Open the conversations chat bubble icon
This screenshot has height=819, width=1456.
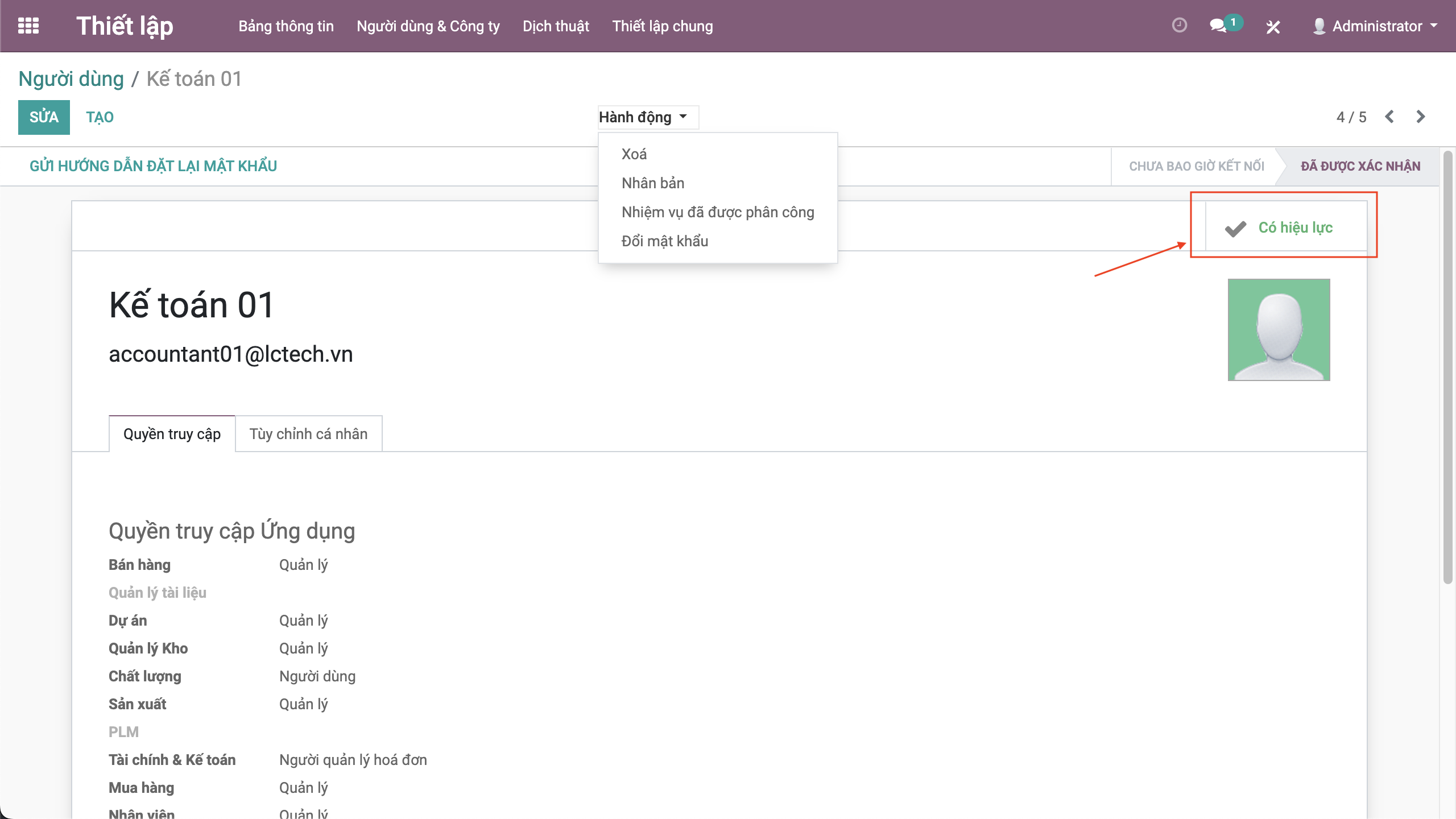[1218, 26]
